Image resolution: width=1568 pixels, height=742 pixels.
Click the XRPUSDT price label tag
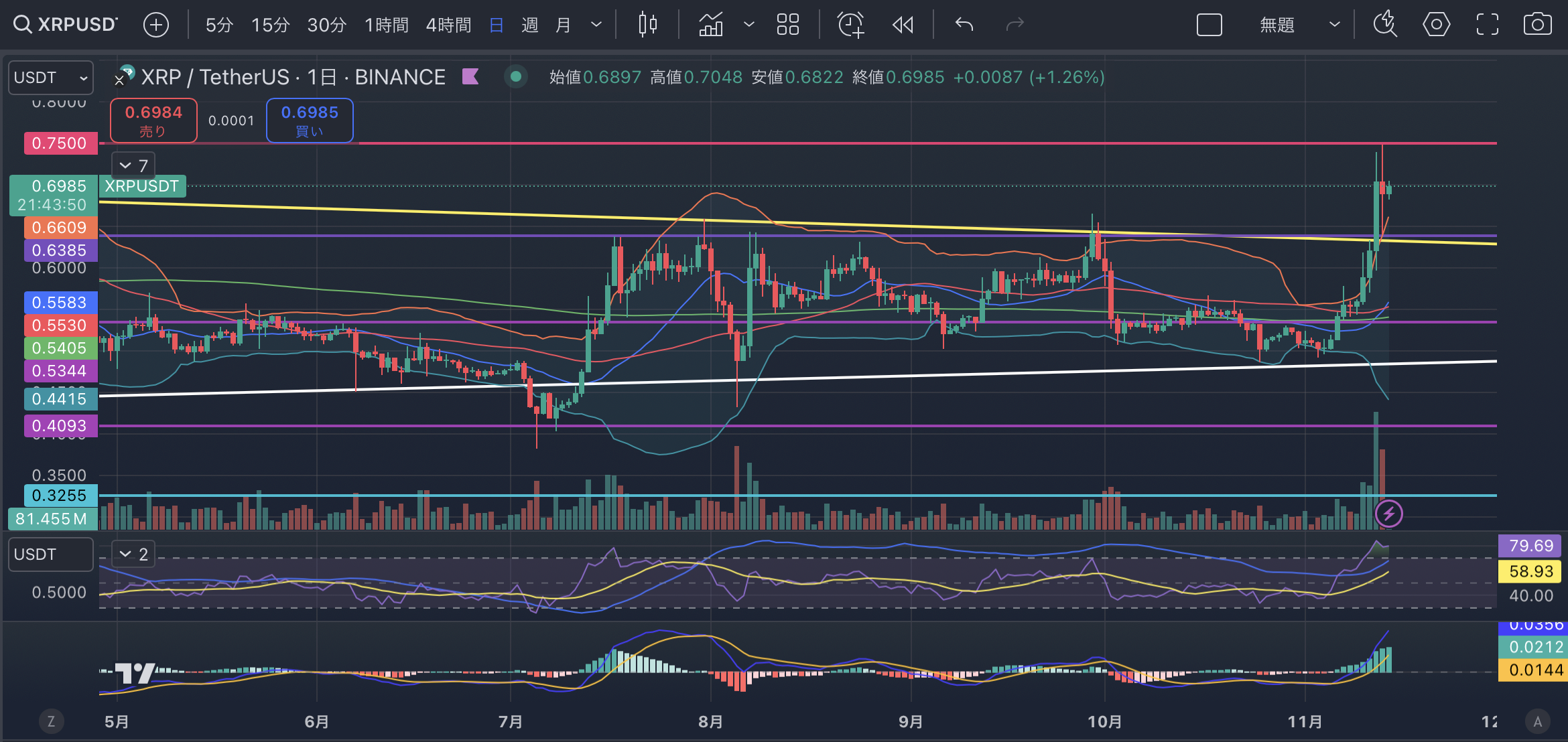142,186
